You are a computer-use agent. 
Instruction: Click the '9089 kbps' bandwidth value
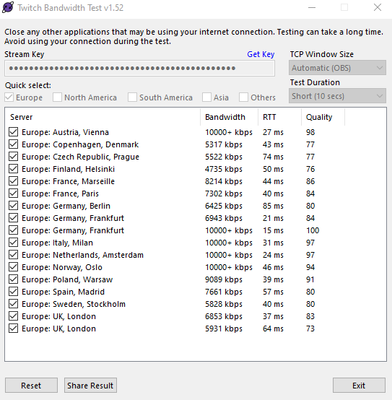pyautogui.click(x=224, y=279)
